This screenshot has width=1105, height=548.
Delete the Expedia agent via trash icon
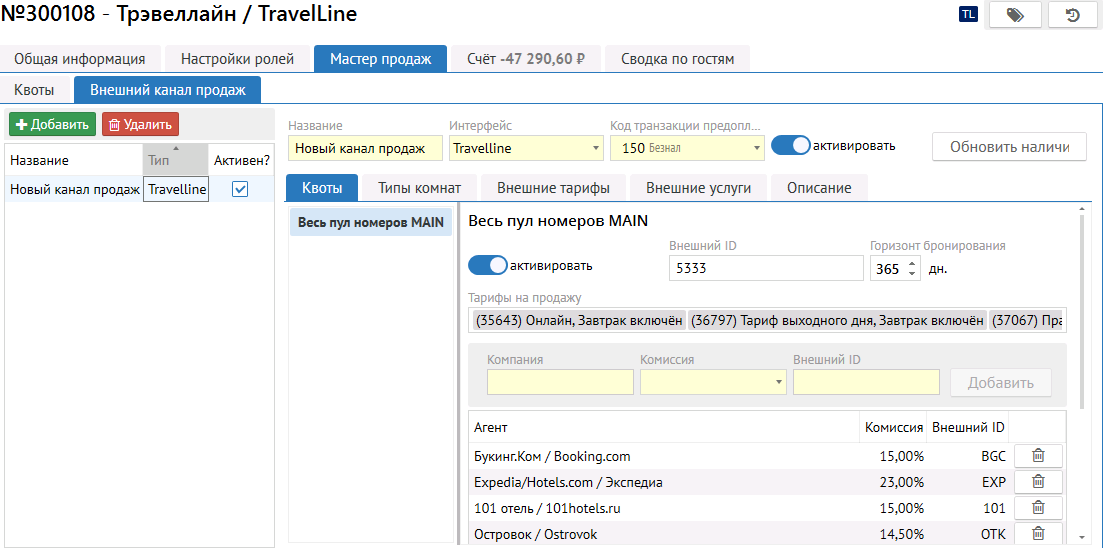click(x=1038, y=482)
